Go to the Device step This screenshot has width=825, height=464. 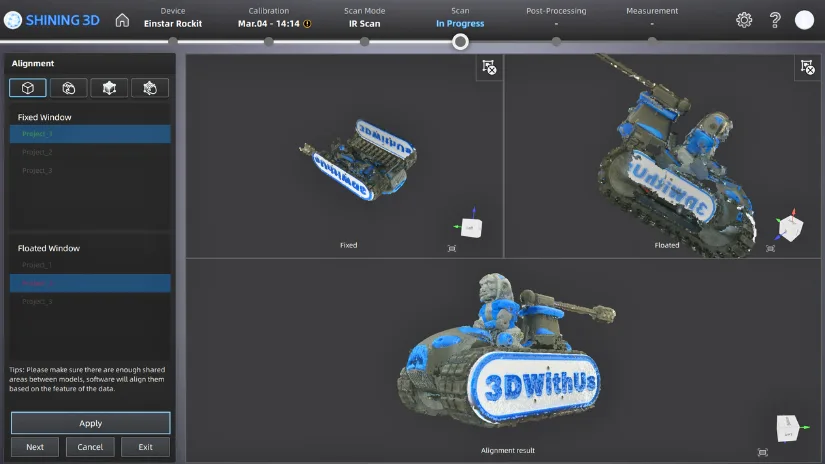173,17
